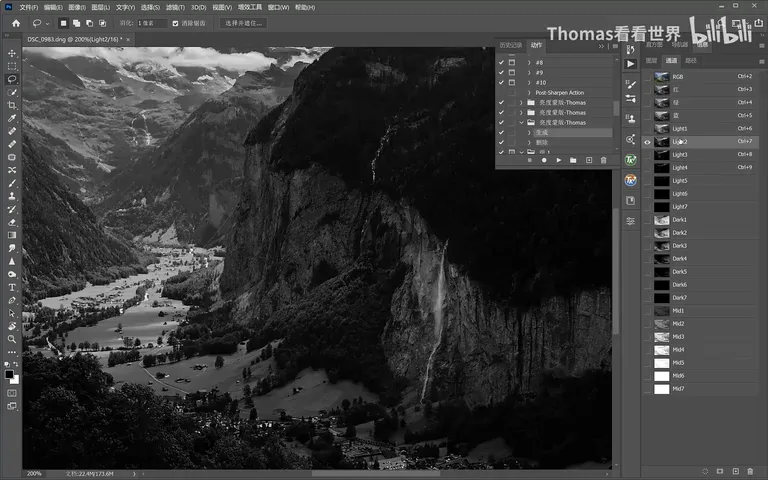
Task: Toggle dialog box for action #10
Action: pos(511,82)
